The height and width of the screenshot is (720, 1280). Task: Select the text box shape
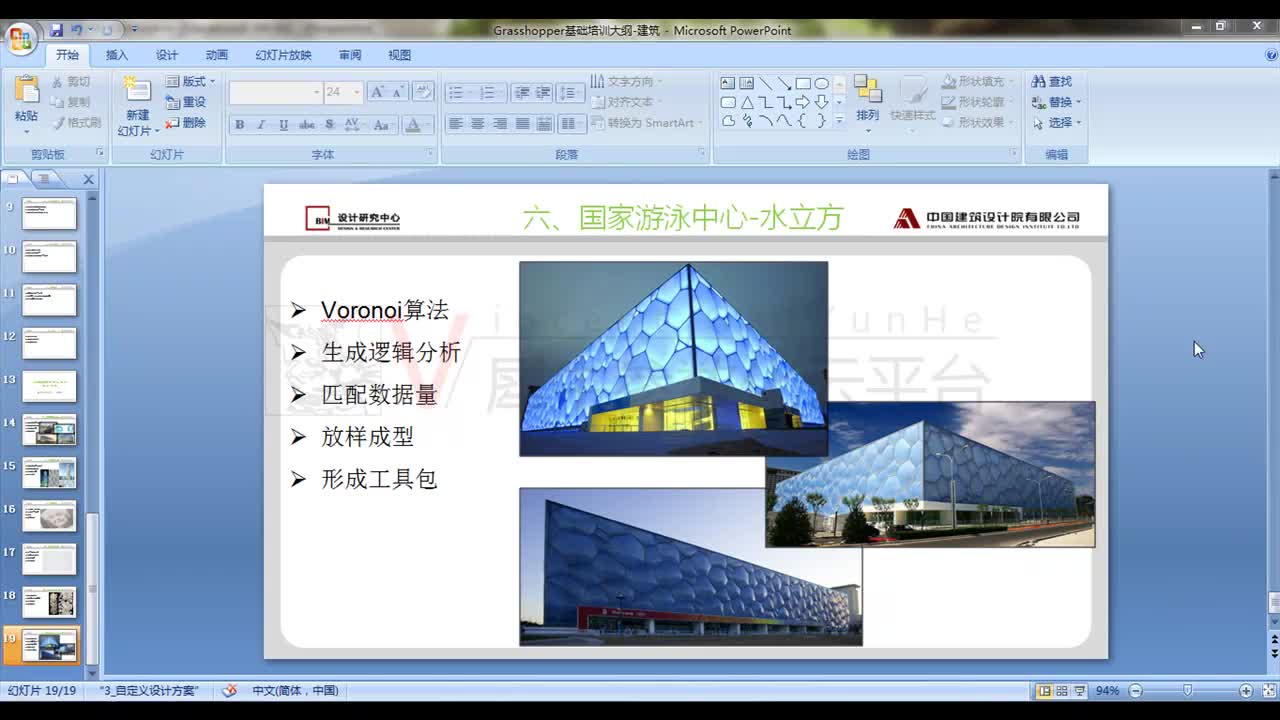click(x=728, y=83)
